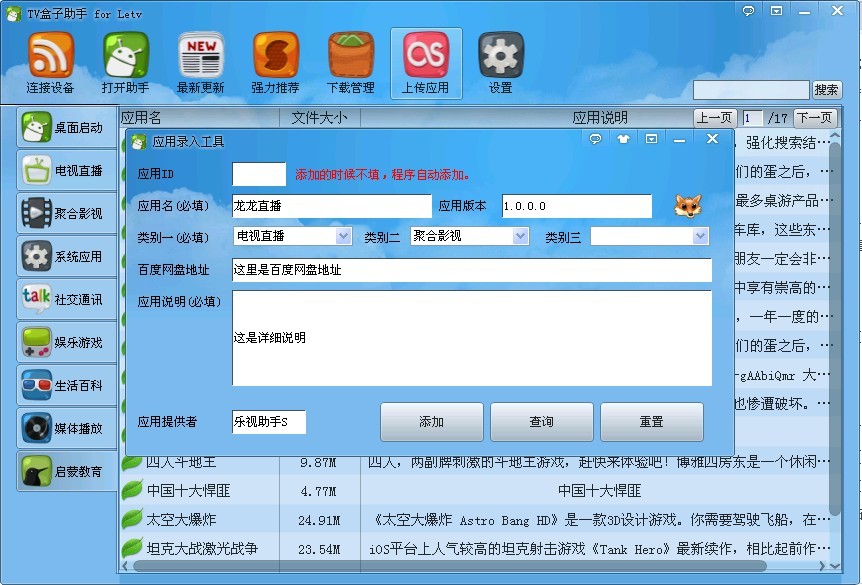Image resolution: width=862 pixels, height=585 pixels.
Task: Click leaf icon beside 中国十大悍匪
Action: (132, 490)
